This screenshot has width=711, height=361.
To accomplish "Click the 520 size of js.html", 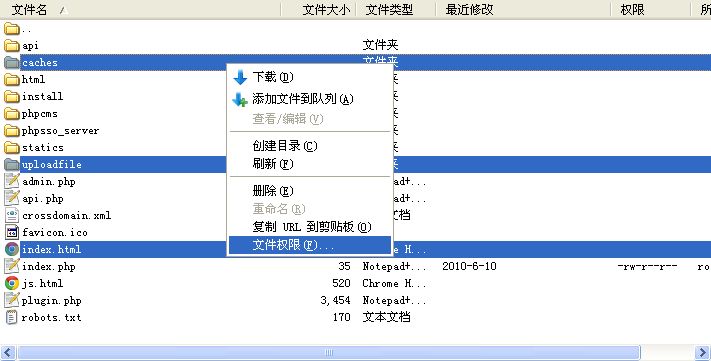I will 341,283.
